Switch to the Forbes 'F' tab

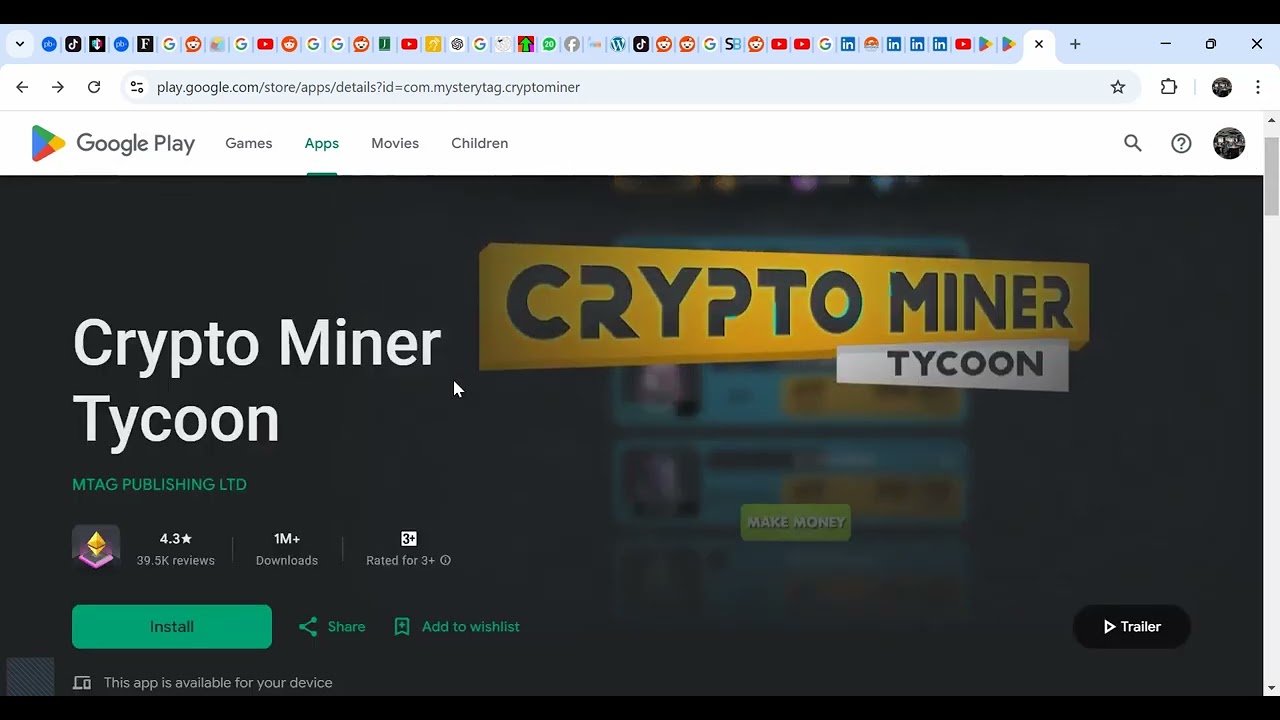(145, 44)
